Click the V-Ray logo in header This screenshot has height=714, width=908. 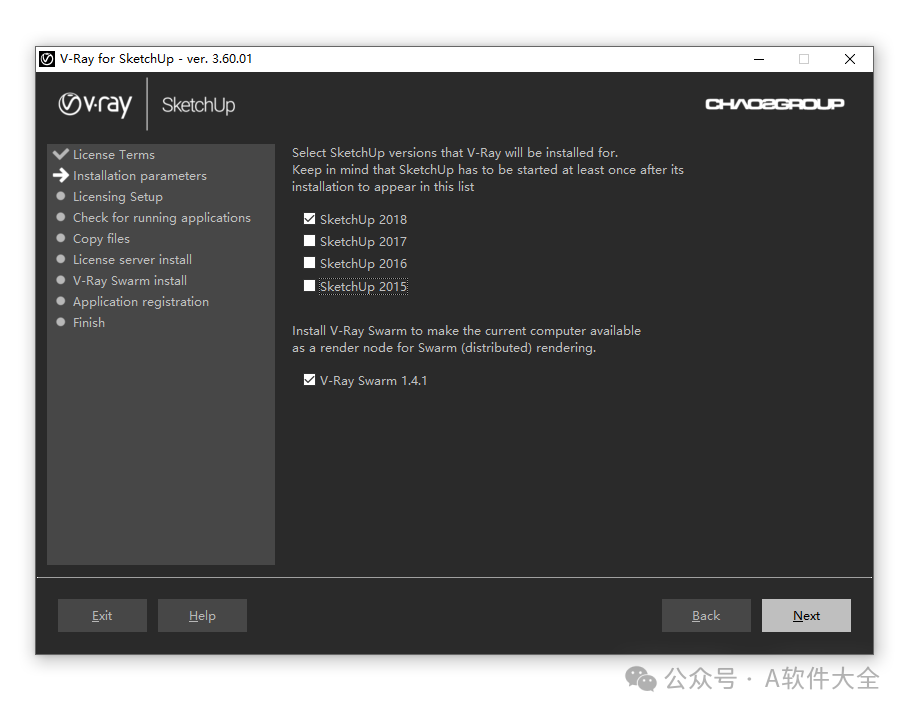coord(95,105)
